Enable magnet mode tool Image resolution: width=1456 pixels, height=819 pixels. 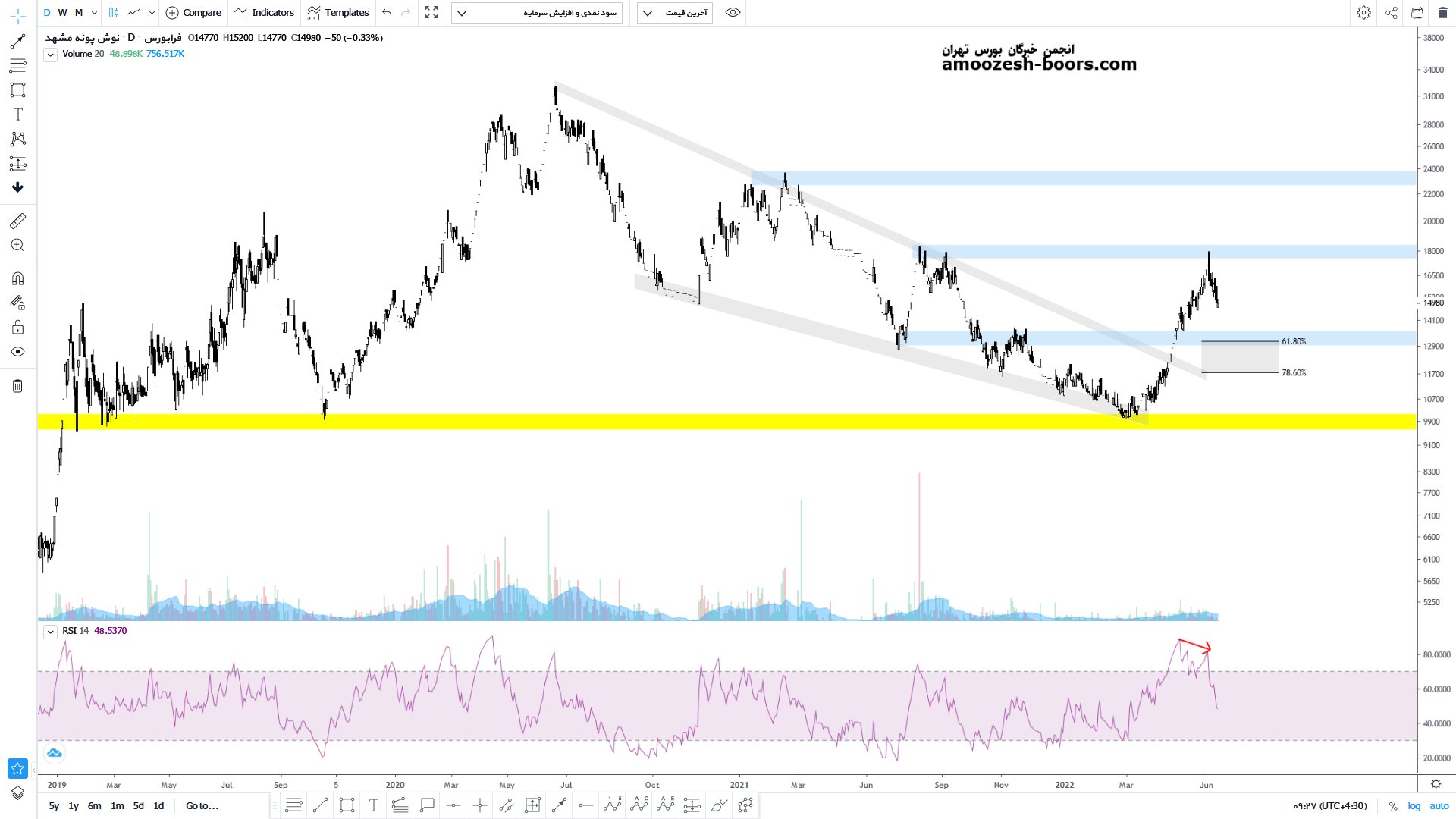17,278
